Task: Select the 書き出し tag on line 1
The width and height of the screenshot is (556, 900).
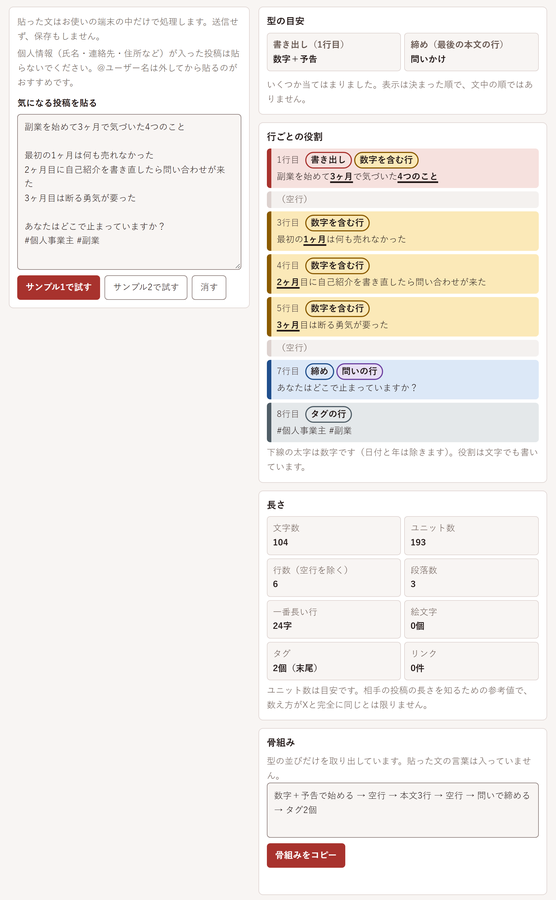Action: [328, 160]
